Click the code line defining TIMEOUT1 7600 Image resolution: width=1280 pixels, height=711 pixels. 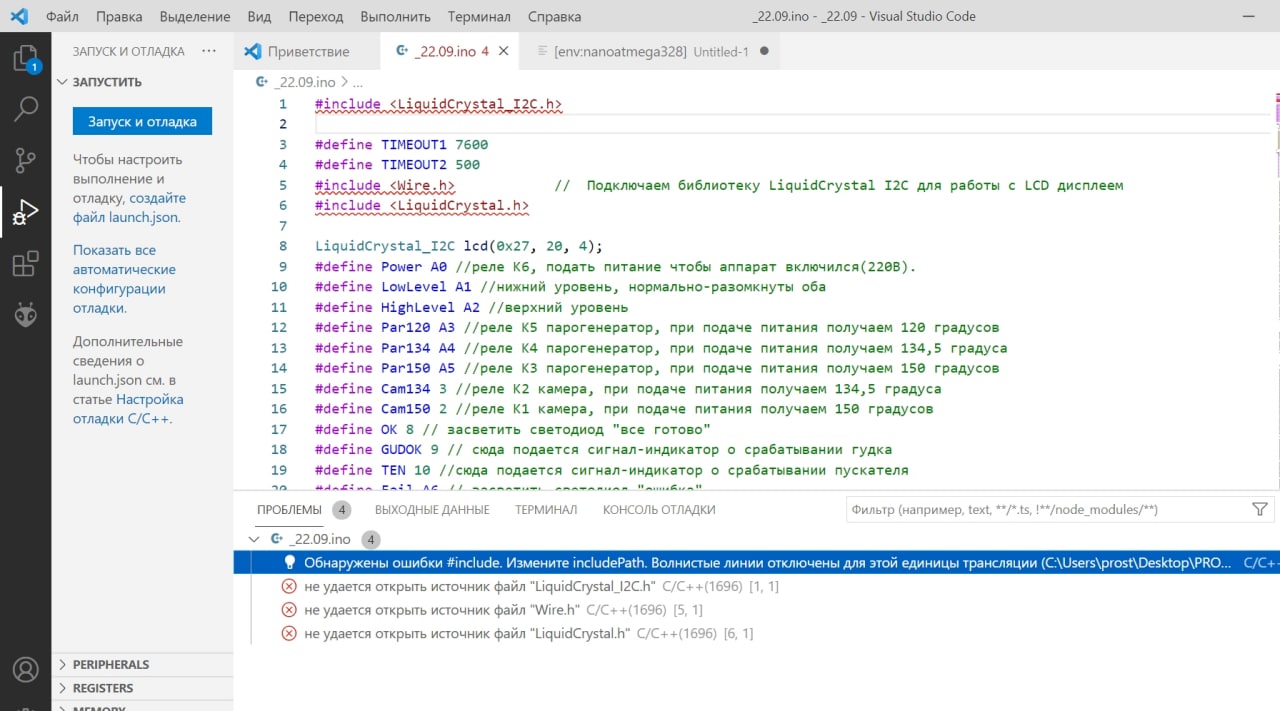coord(401,144)
